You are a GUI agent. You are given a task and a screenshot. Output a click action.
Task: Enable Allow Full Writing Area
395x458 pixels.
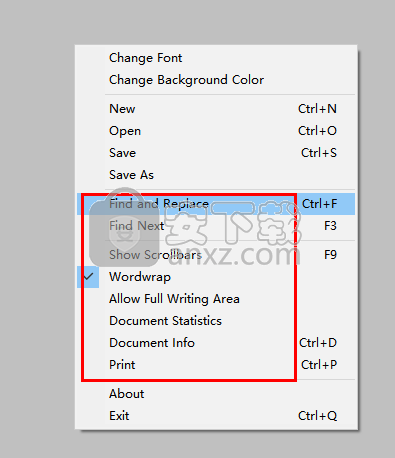[x=216, y=299]
